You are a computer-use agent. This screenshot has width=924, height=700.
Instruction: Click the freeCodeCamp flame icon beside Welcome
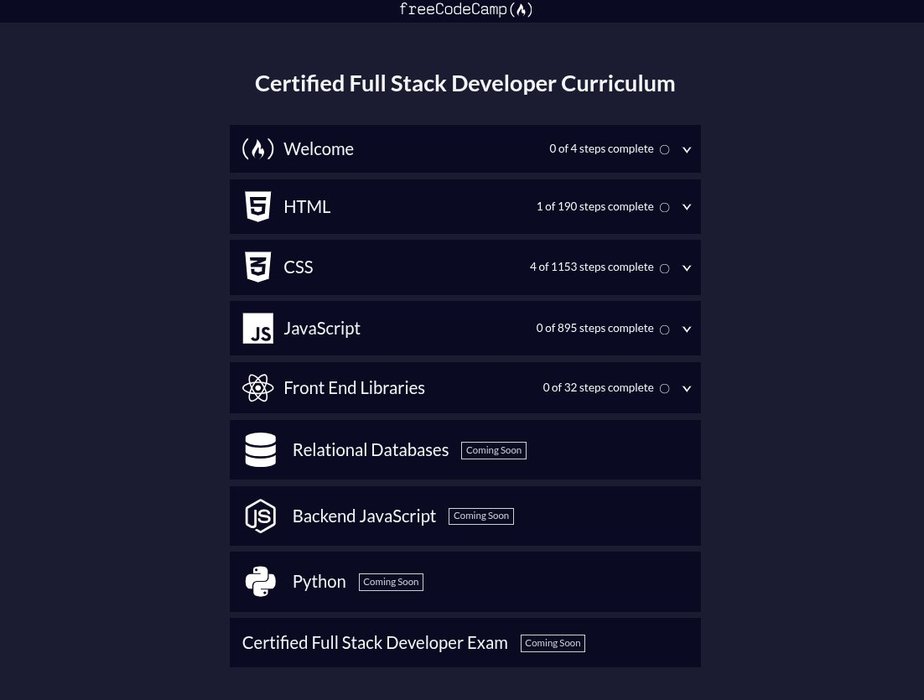tap(258, 149)
